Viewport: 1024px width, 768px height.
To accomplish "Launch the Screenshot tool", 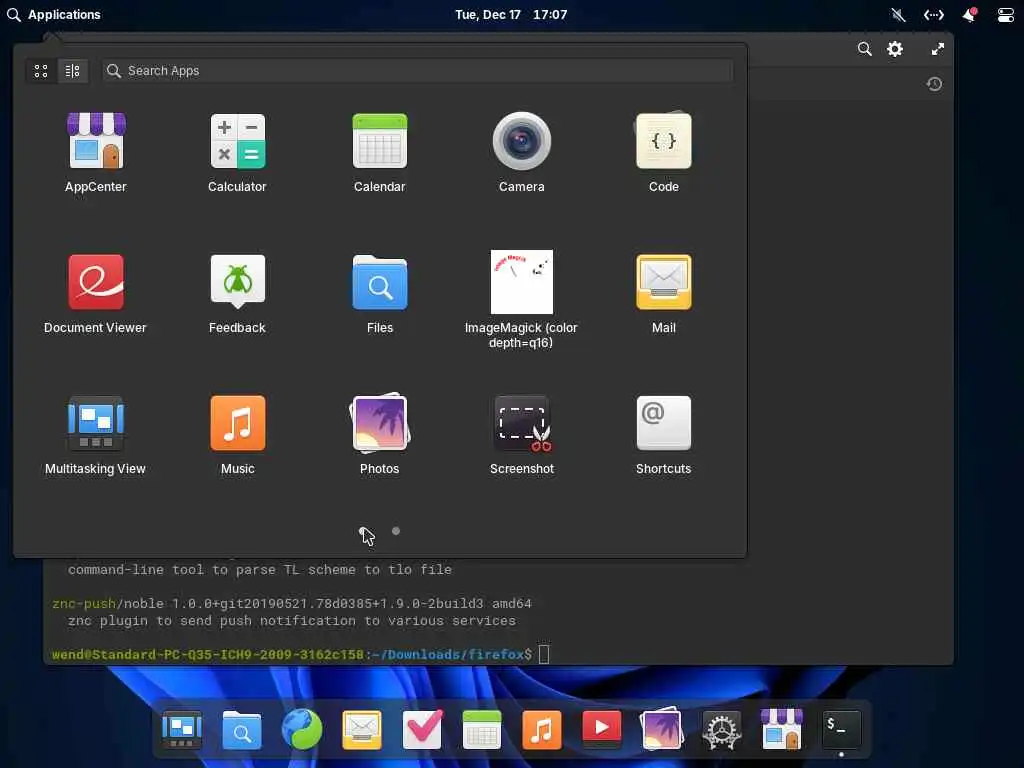I will coord(522,435).
